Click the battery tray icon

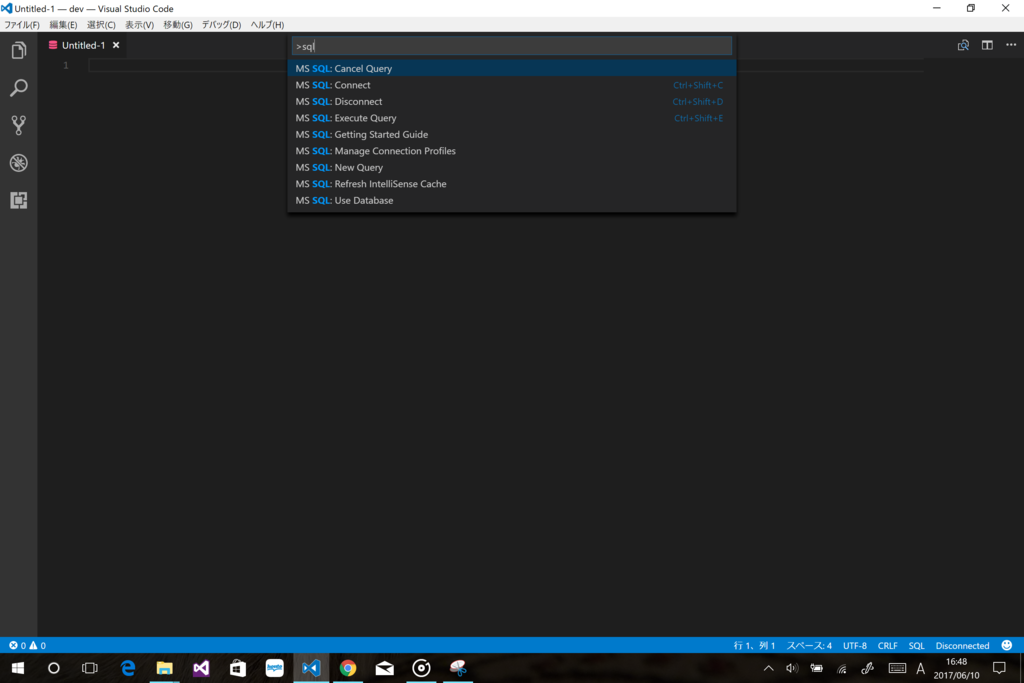[816, 668]
